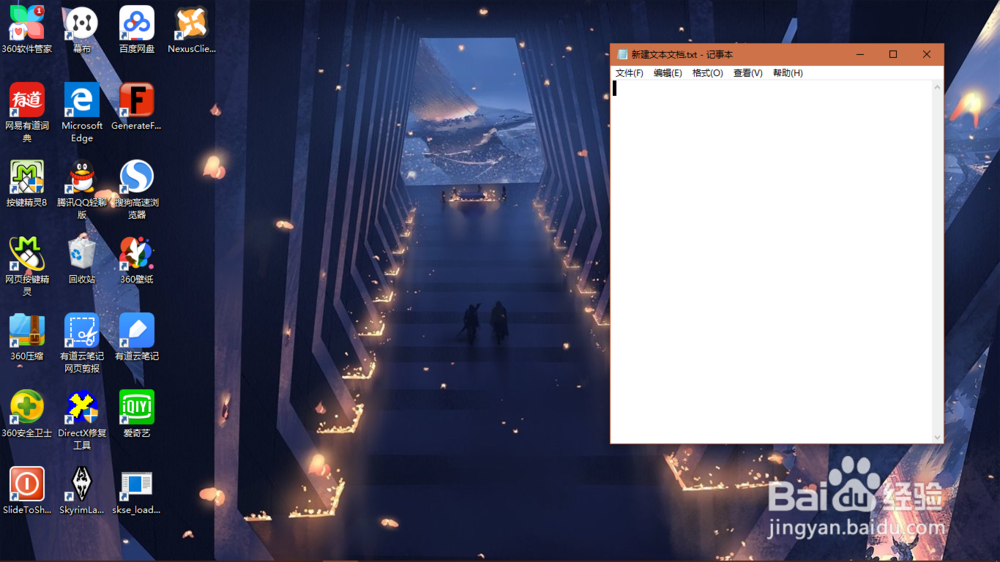Open the 格式(O) menu in Notepad
Screen dimensions: 1000x562
tap(707, 73)
